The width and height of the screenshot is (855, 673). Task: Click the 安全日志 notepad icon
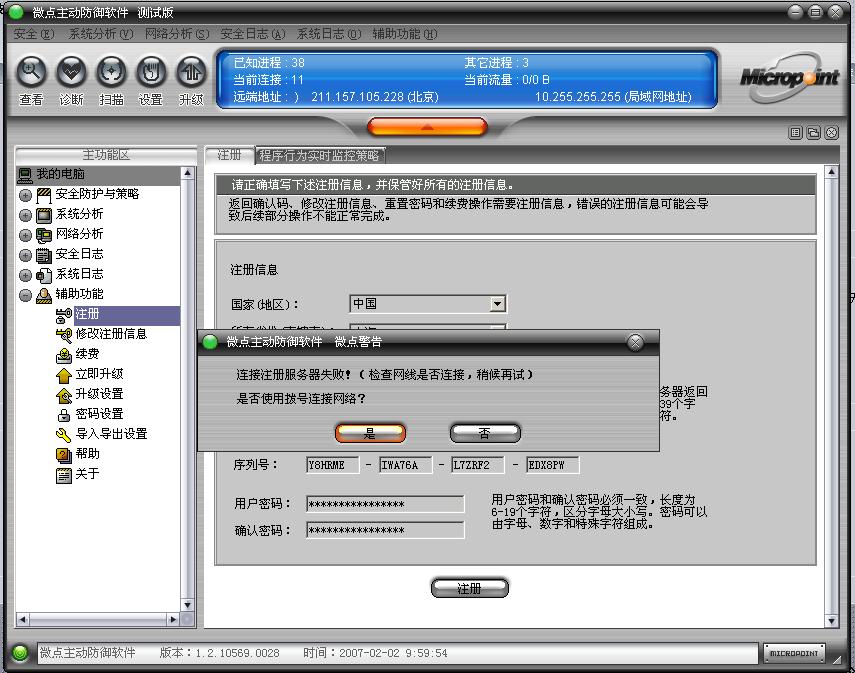point(44,255)
